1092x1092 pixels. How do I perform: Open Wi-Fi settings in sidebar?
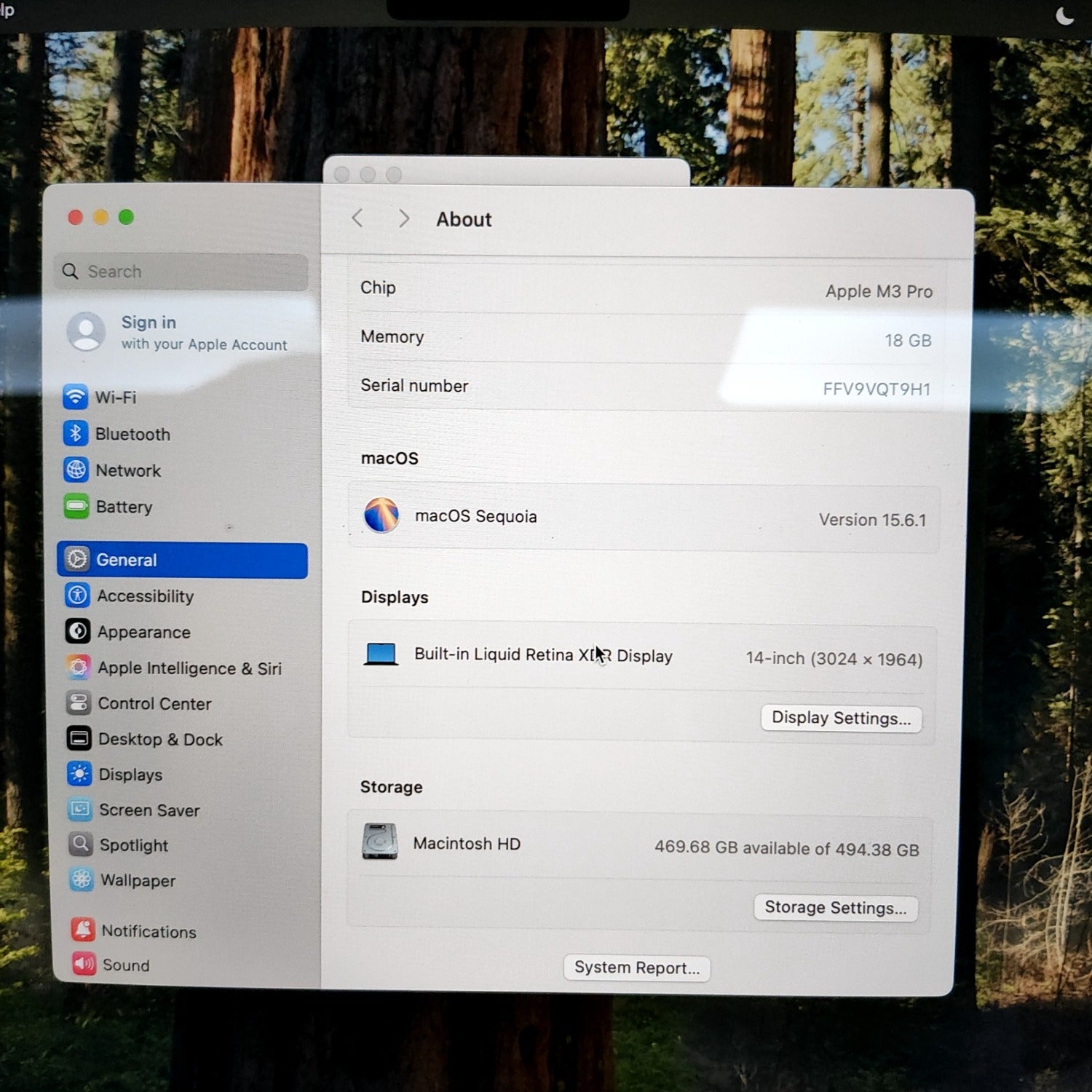[x=115, y=397]
